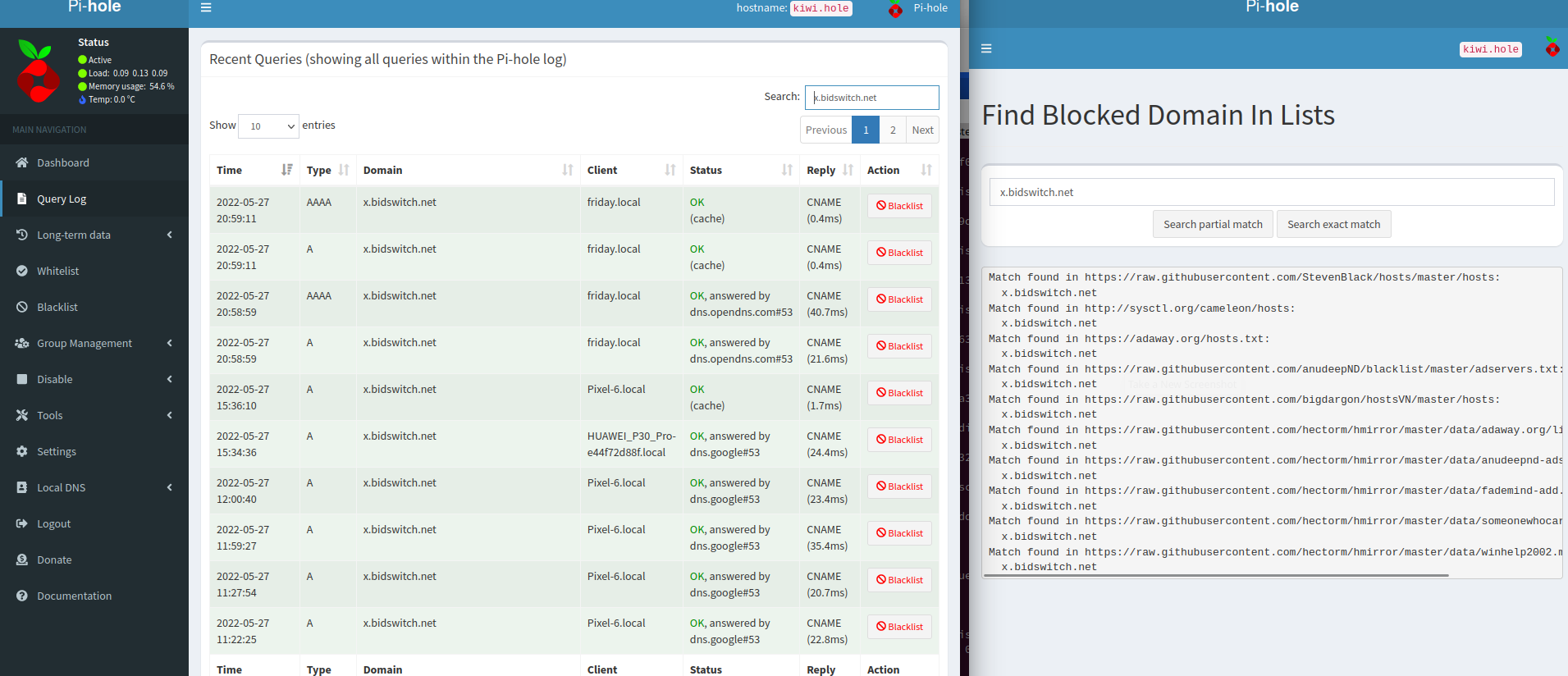Click horizontal scrollbar under match results

click(x=1216, y=575)
